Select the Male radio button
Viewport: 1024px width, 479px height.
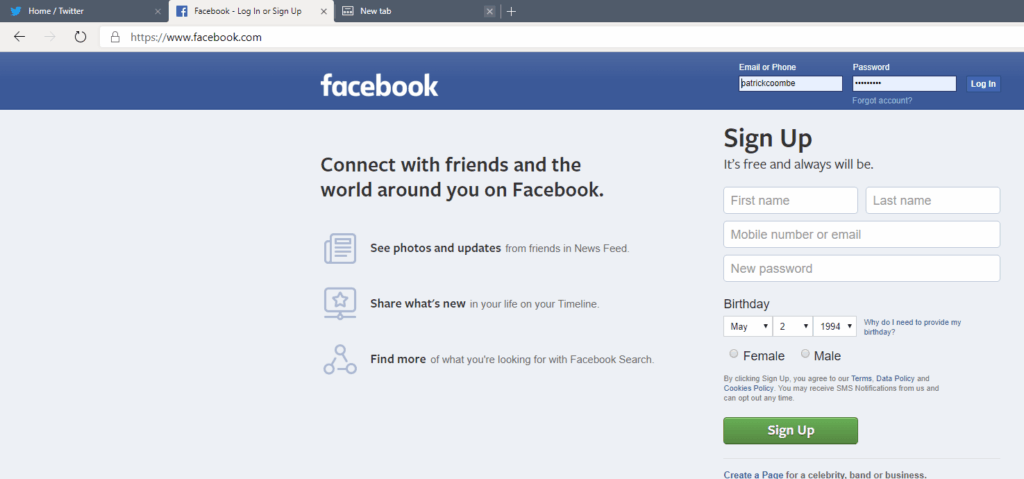pyautogui.click(x=805, y=354)
